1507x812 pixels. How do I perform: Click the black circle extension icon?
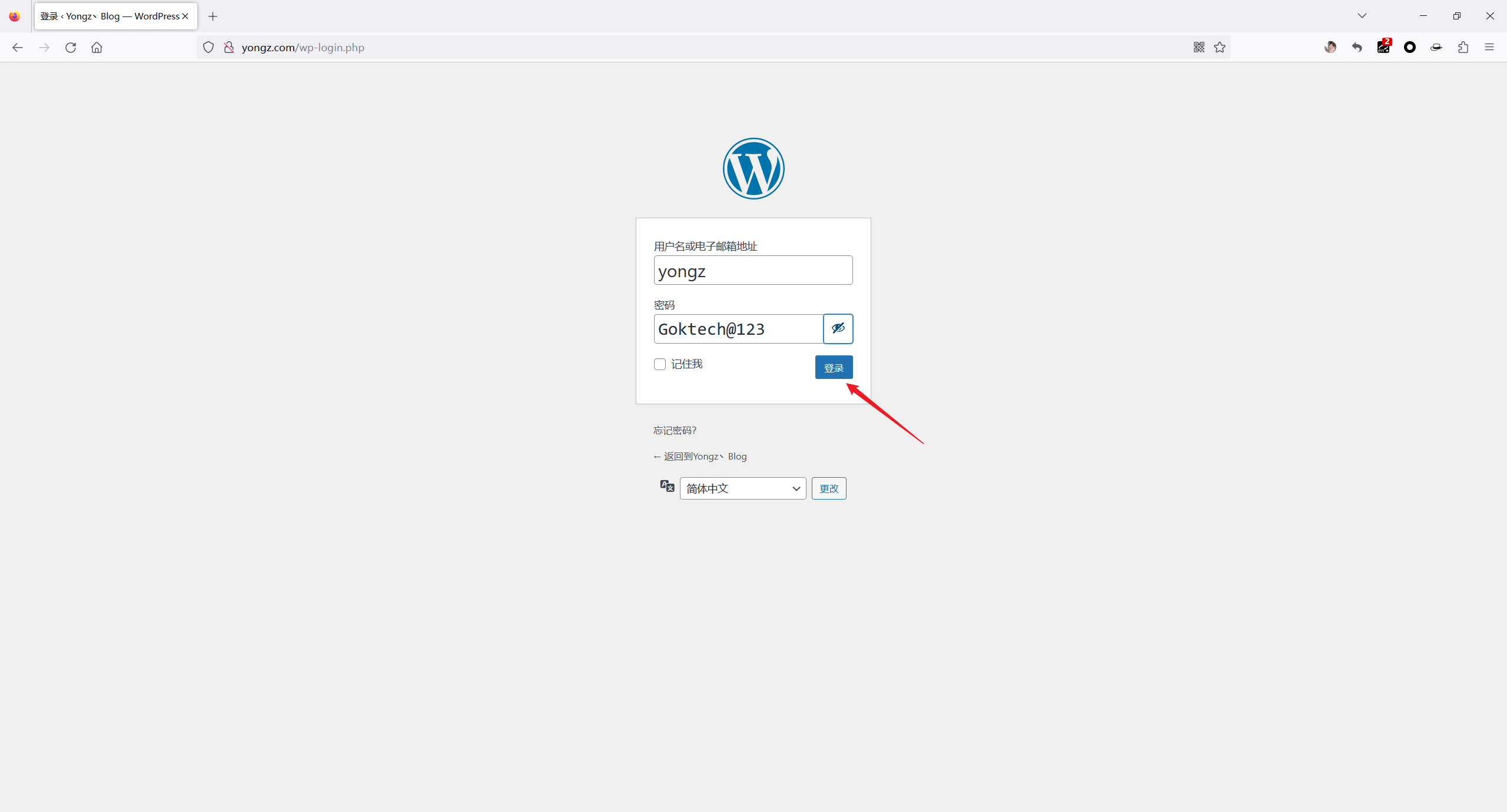click(x=1410, y=47)
